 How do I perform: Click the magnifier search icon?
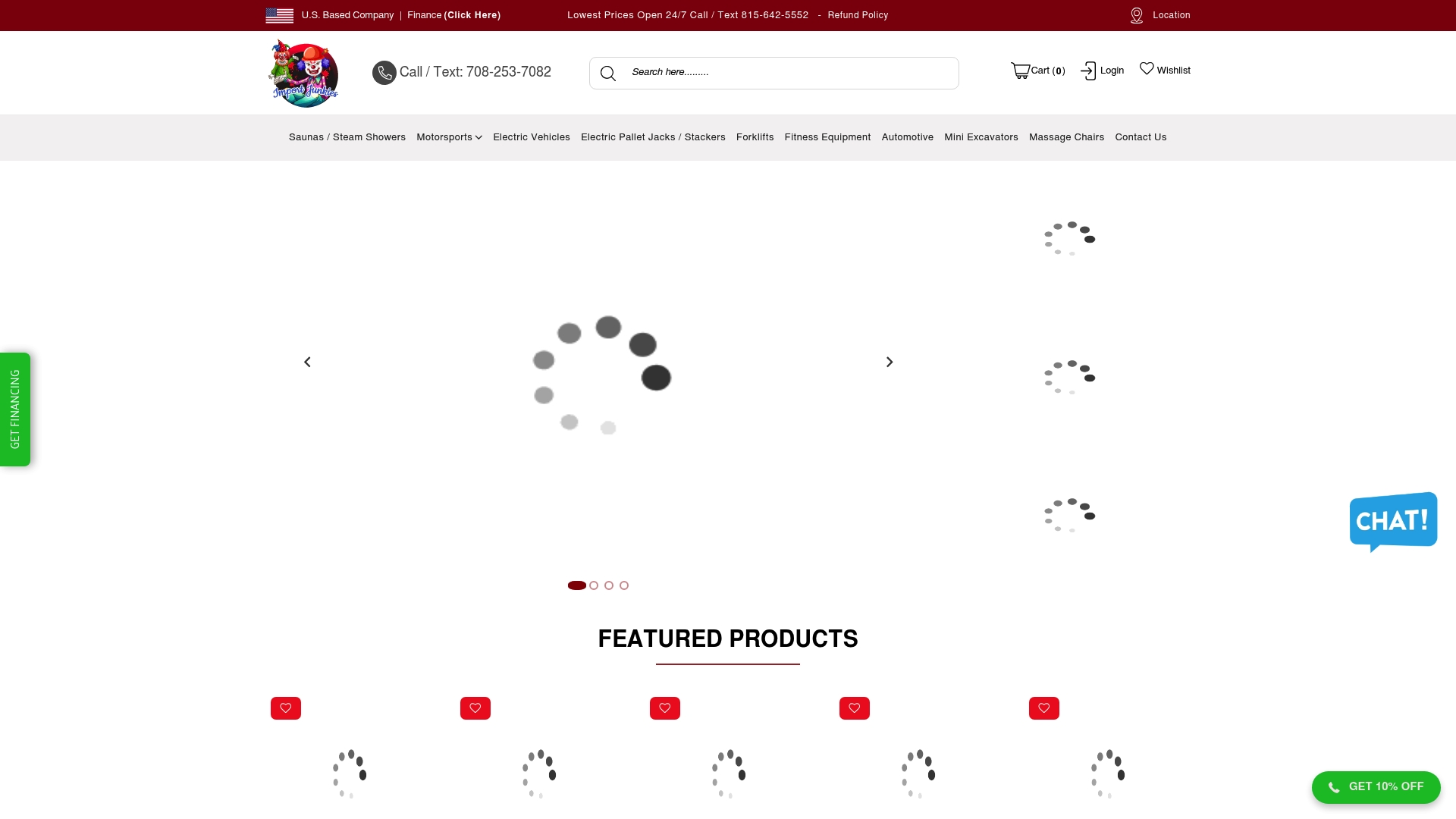(608, 74)
